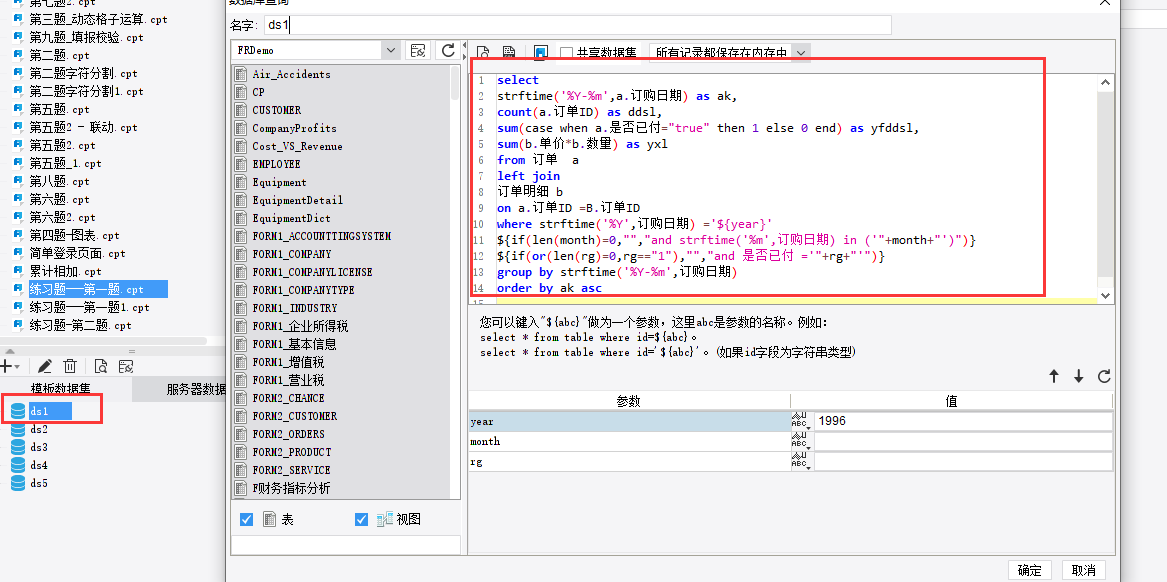Open the year parameter type dropdown
Screen dimensions: 1167x582
coord(800,422)
